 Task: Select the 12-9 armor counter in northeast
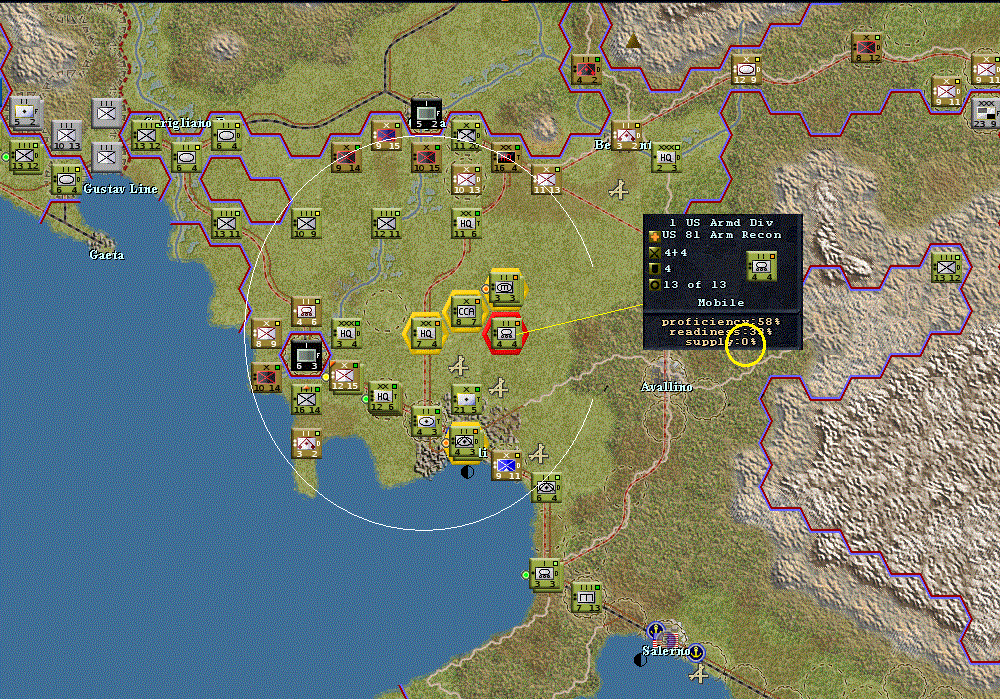pos(746,70)
